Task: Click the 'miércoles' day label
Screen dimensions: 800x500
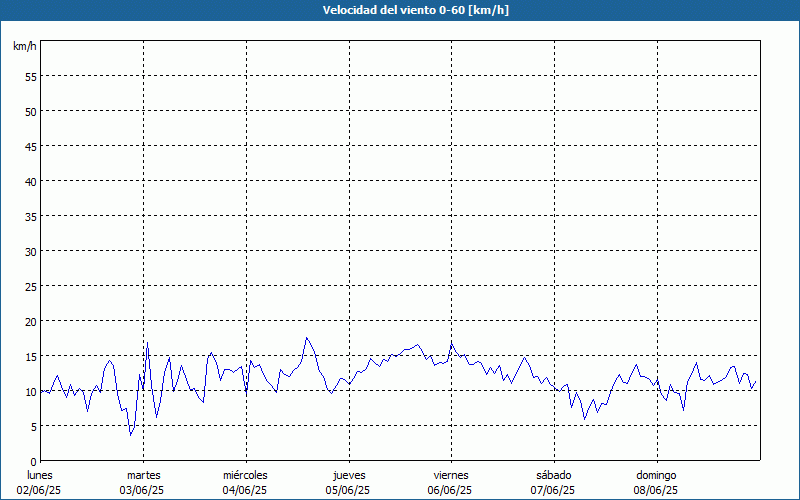Action: pos(245,475)
